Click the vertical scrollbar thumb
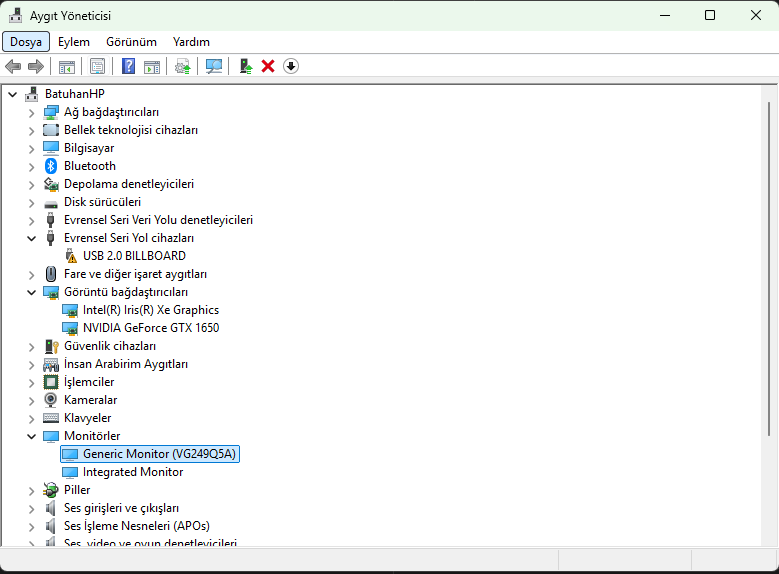 768,268
